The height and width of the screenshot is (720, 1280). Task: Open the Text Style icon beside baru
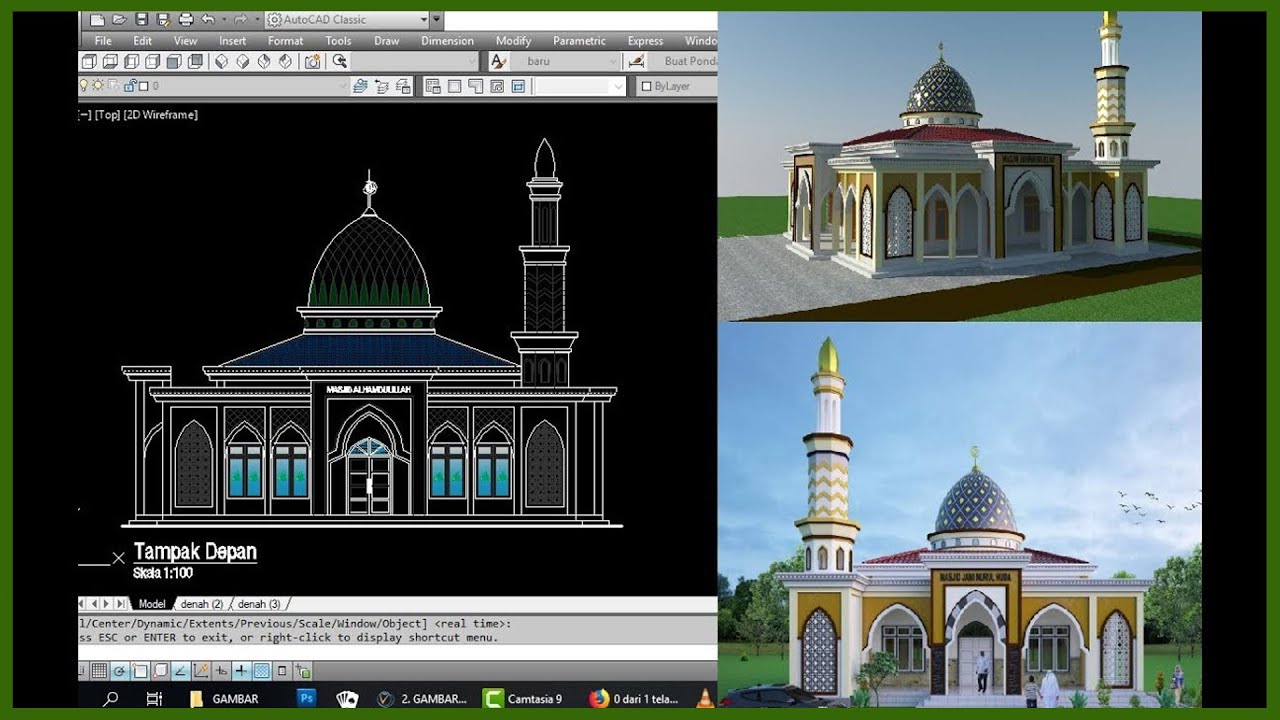pos(498,61)
